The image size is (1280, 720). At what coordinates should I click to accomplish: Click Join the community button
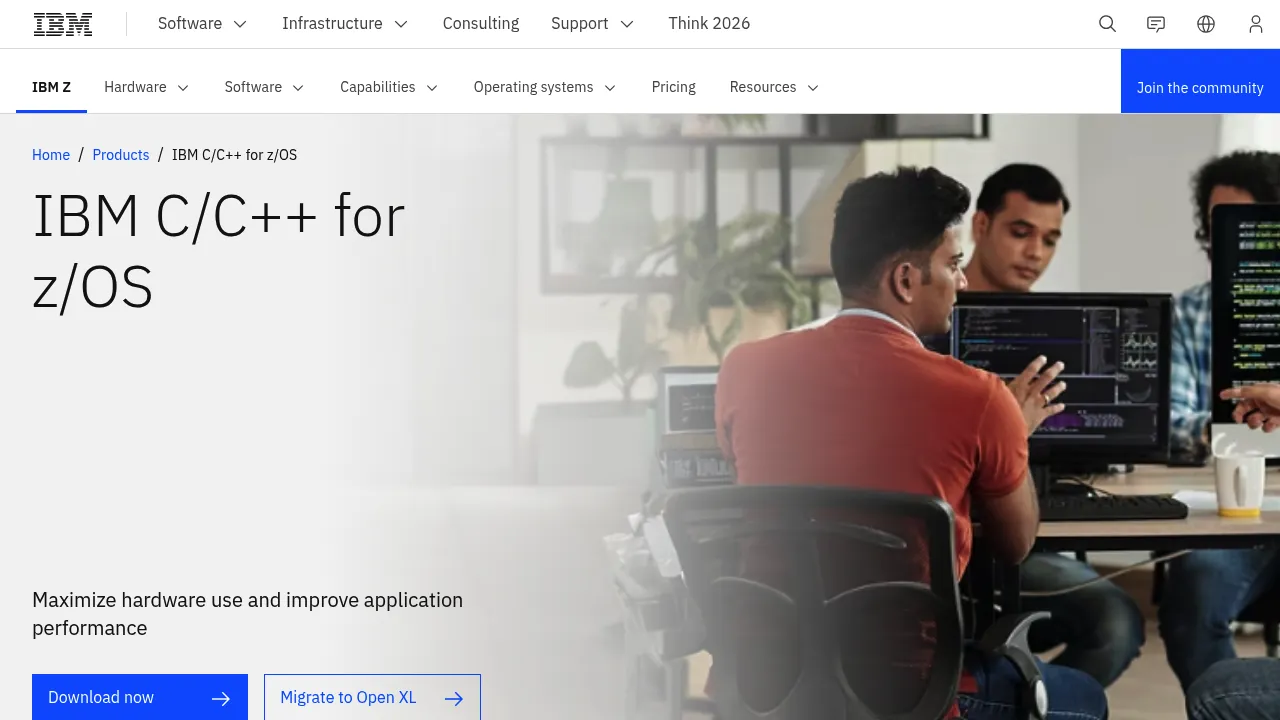1200,81
